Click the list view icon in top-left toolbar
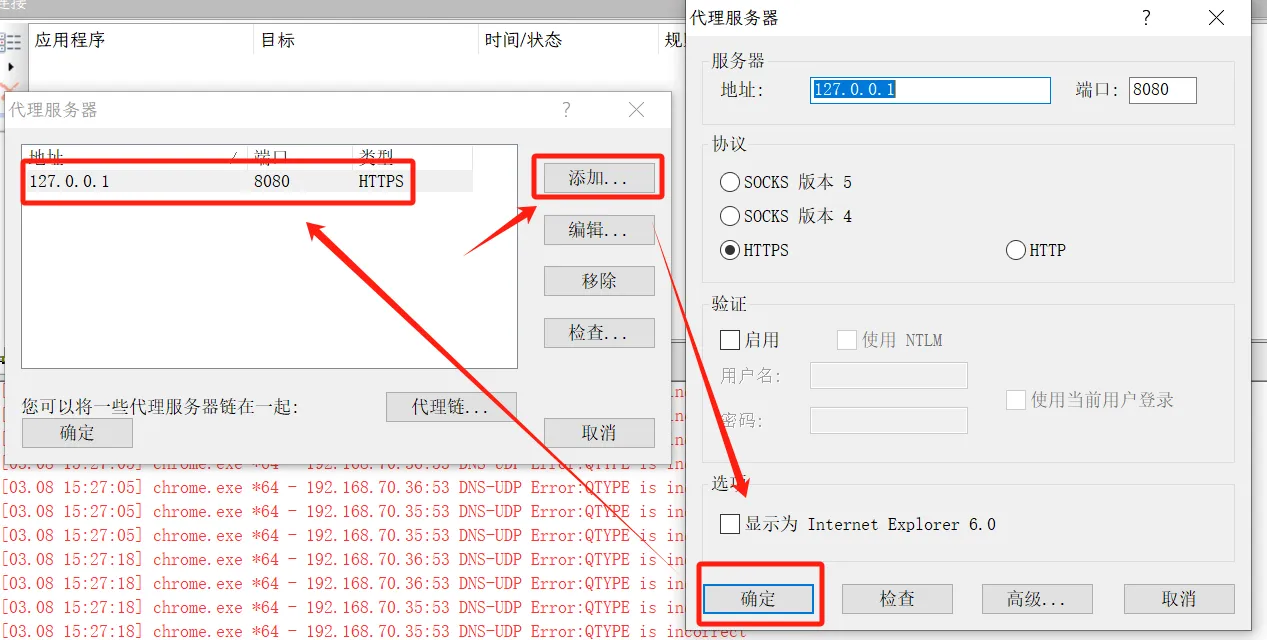Image resolution: width=1267 pixels, height=640 pixels. [x=12, y=41]
